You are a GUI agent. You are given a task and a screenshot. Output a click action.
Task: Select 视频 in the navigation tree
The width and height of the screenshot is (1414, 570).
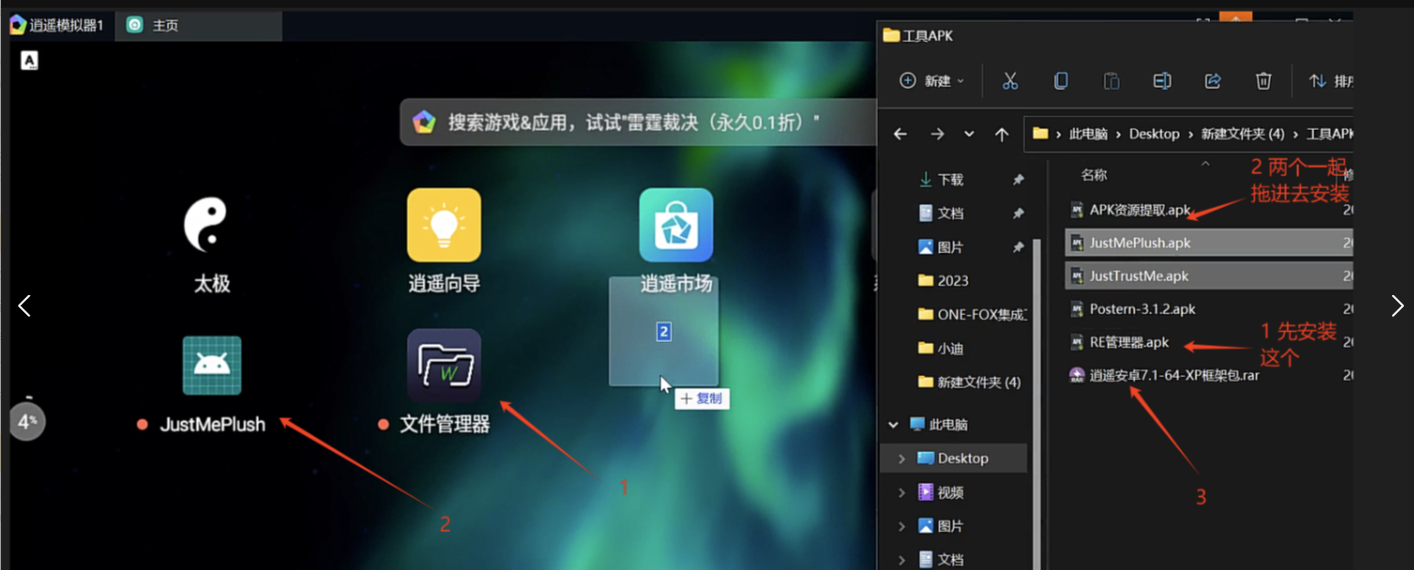(939, 492)
